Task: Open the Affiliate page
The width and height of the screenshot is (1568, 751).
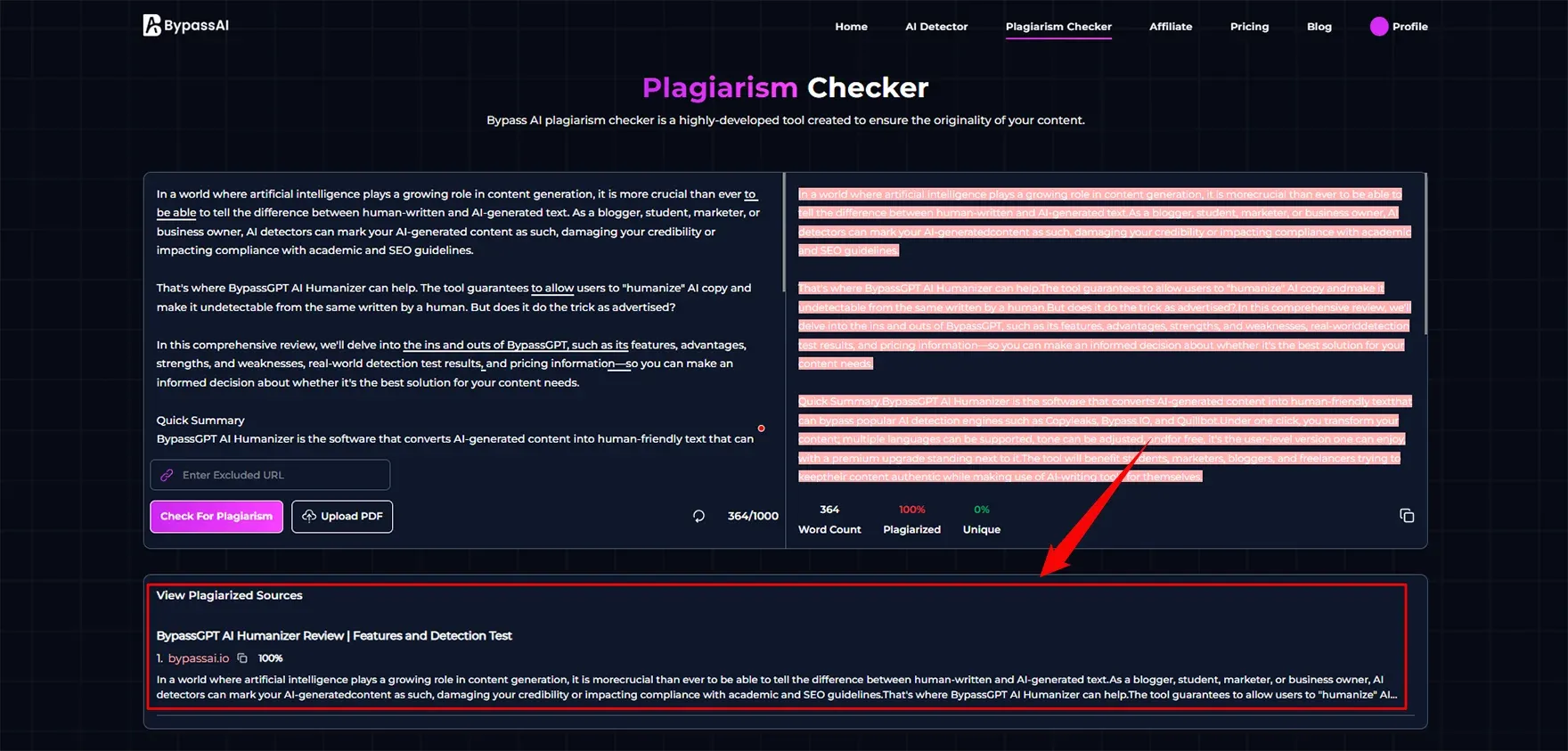Action: [1171, 27]
